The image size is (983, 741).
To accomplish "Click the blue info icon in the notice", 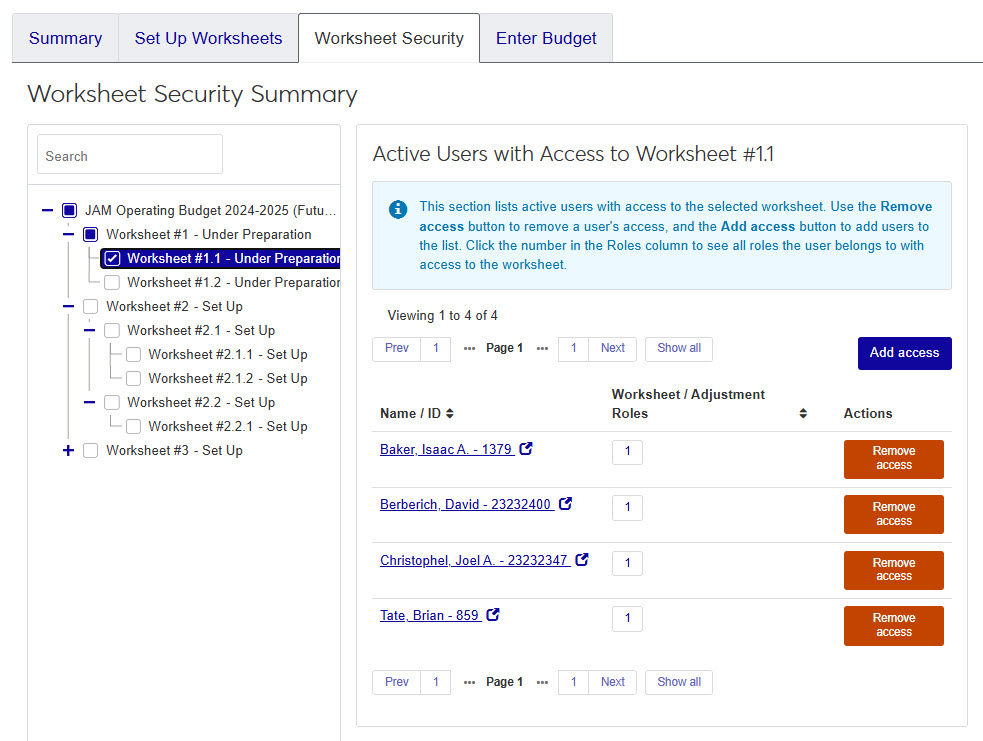I will 398,208.
